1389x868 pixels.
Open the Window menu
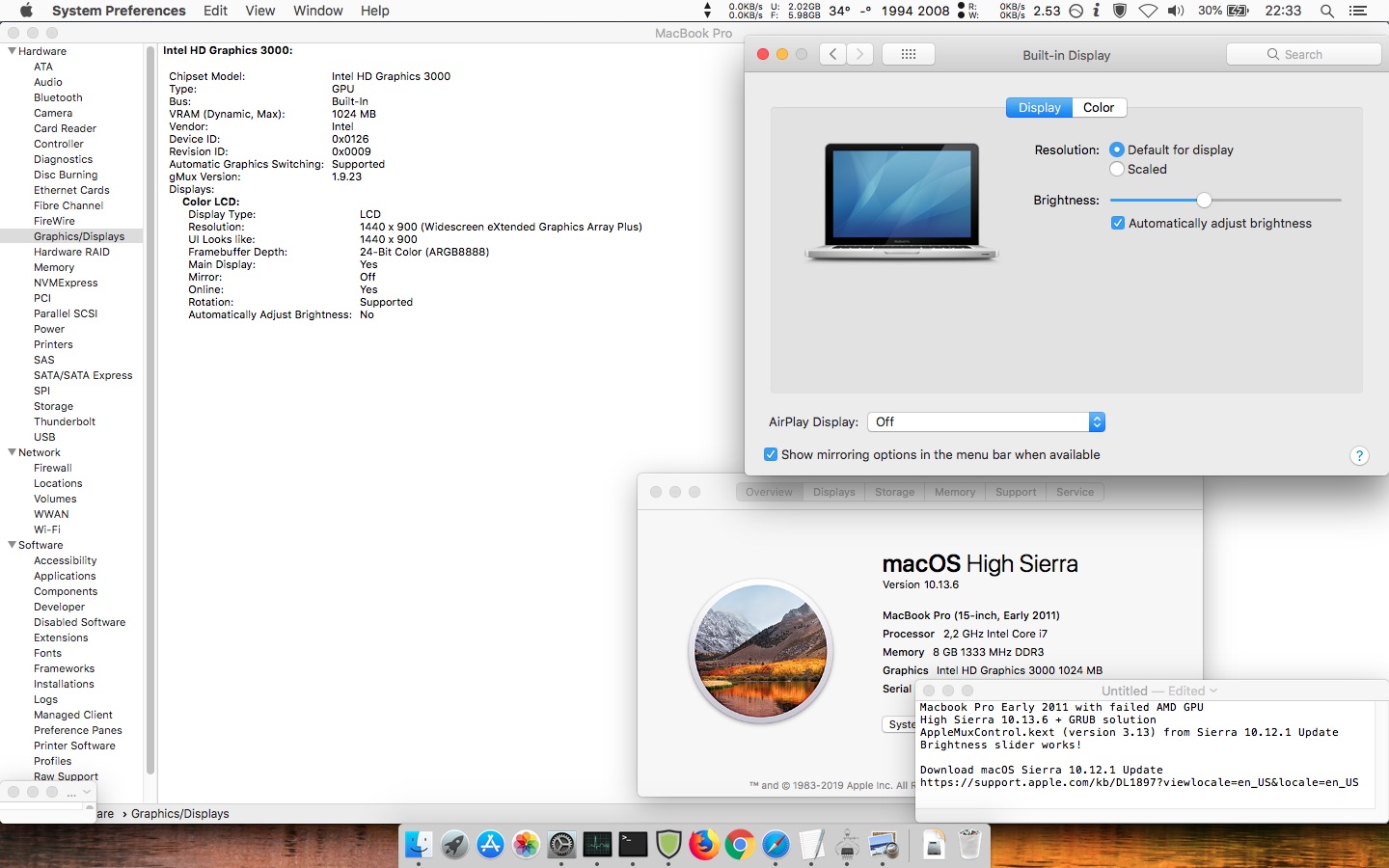(x=318, y=11)
